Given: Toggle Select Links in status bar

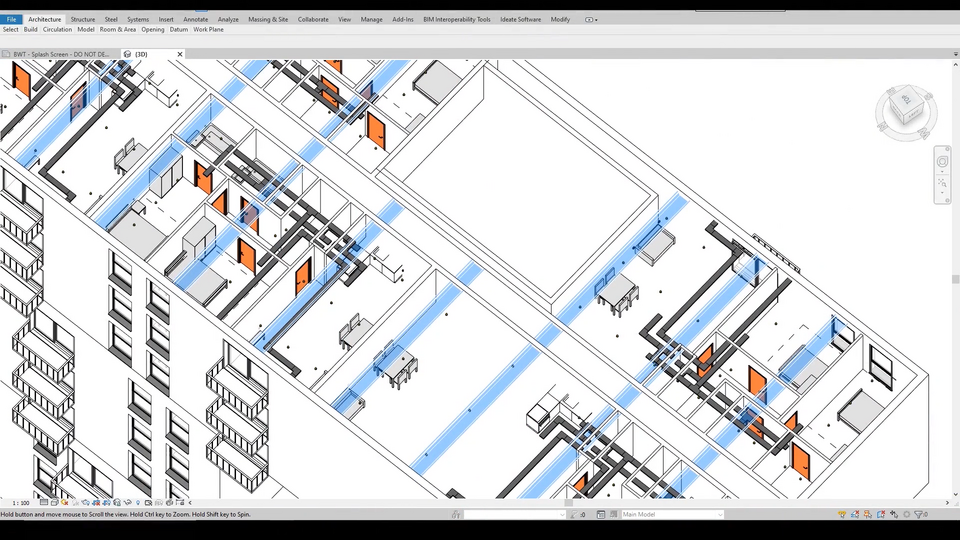Looking at the screenshot, I should point(842,515).
